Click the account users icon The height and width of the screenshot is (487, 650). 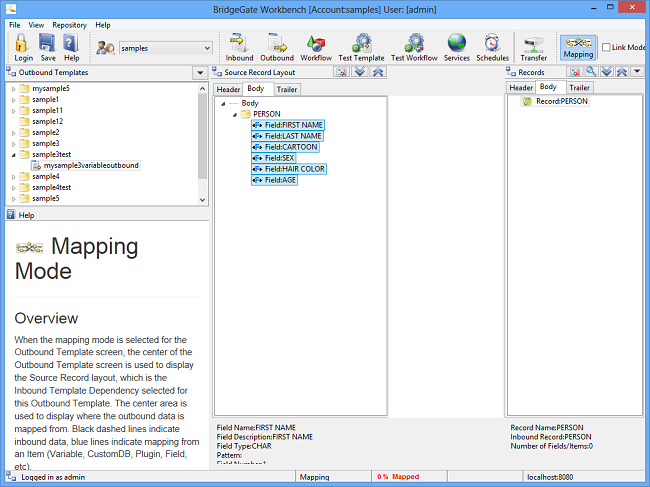pyautogui.click(x=105, y=48)
